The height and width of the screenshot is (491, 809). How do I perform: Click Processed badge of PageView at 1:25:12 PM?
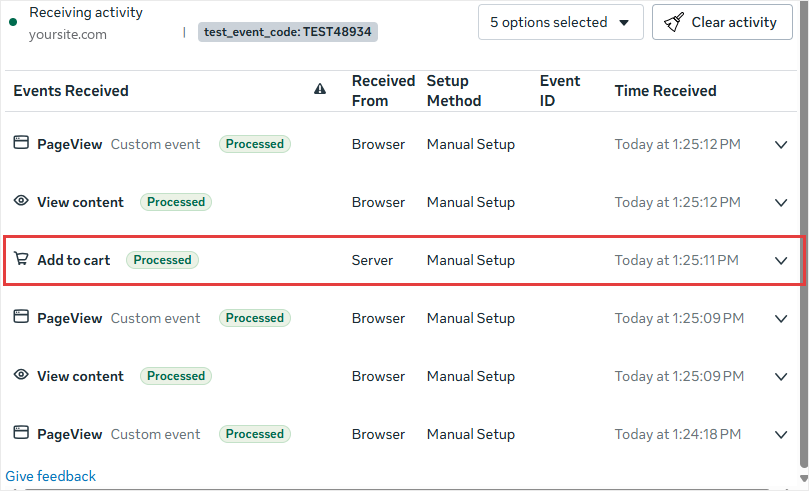255,144
